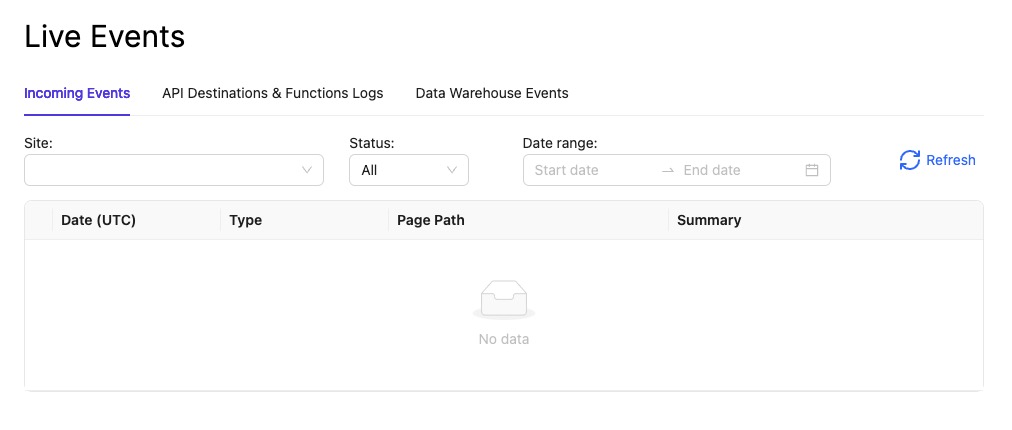Click the No data placeholder text
1012x430 pixels.
[503, 339]
